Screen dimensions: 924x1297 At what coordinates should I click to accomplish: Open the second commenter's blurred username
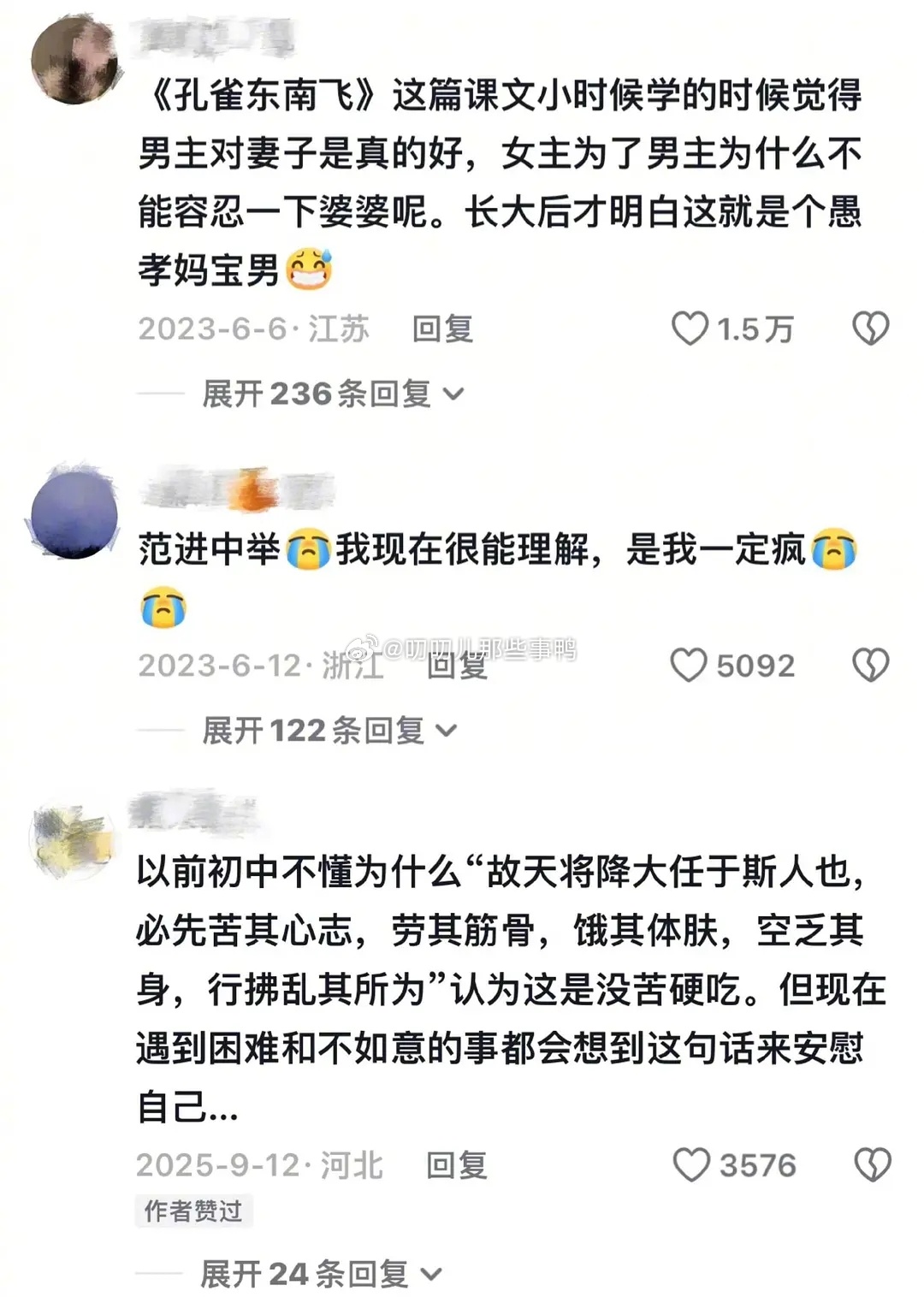coord(236,491)
